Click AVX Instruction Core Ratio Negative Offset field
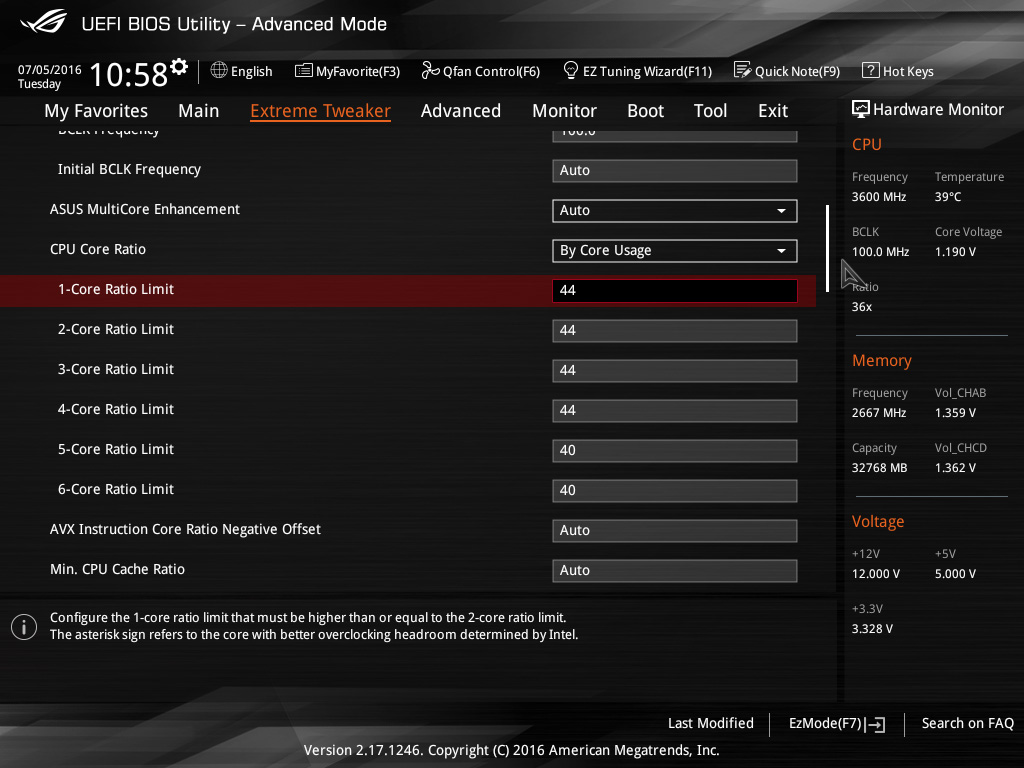The height and width of the screenshot is (768, 1024). [x=675, y=530]
